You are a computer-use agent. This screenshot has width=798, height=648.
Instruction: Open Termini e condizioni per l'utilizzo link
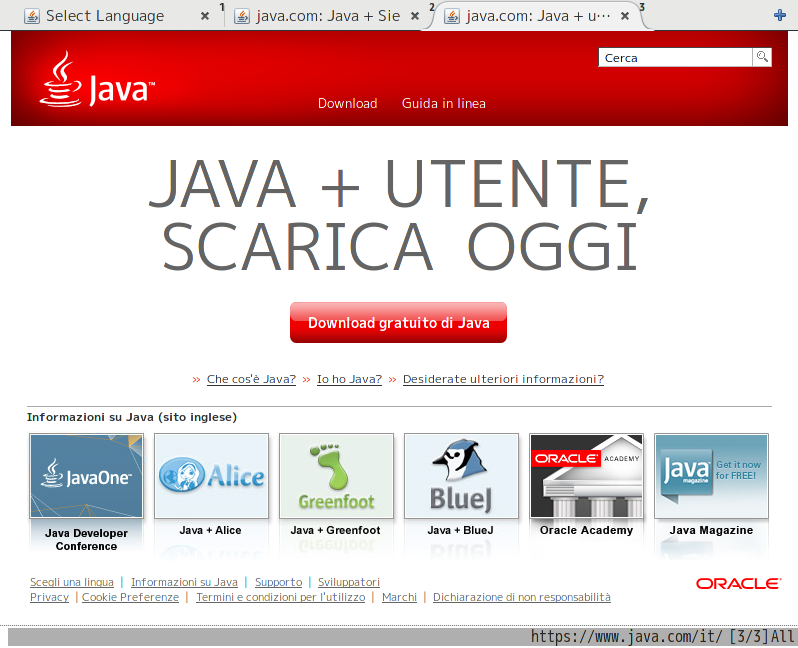(281, 597)
